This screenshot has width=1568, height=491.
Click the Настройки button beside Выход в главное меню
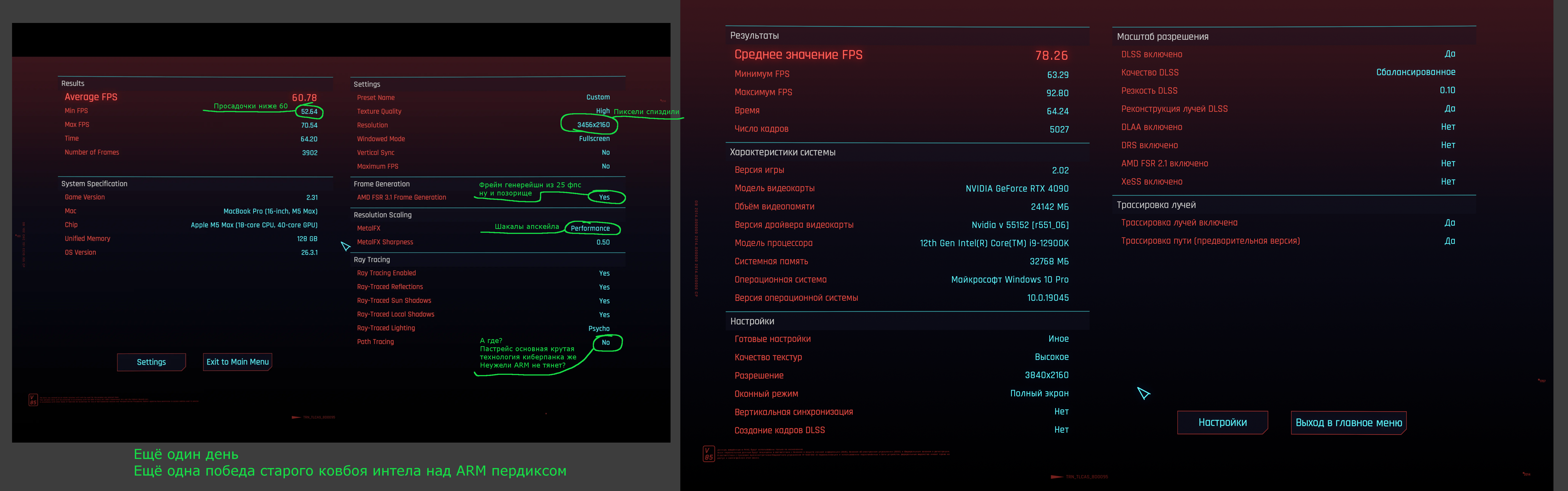(x=1222, y=422)
